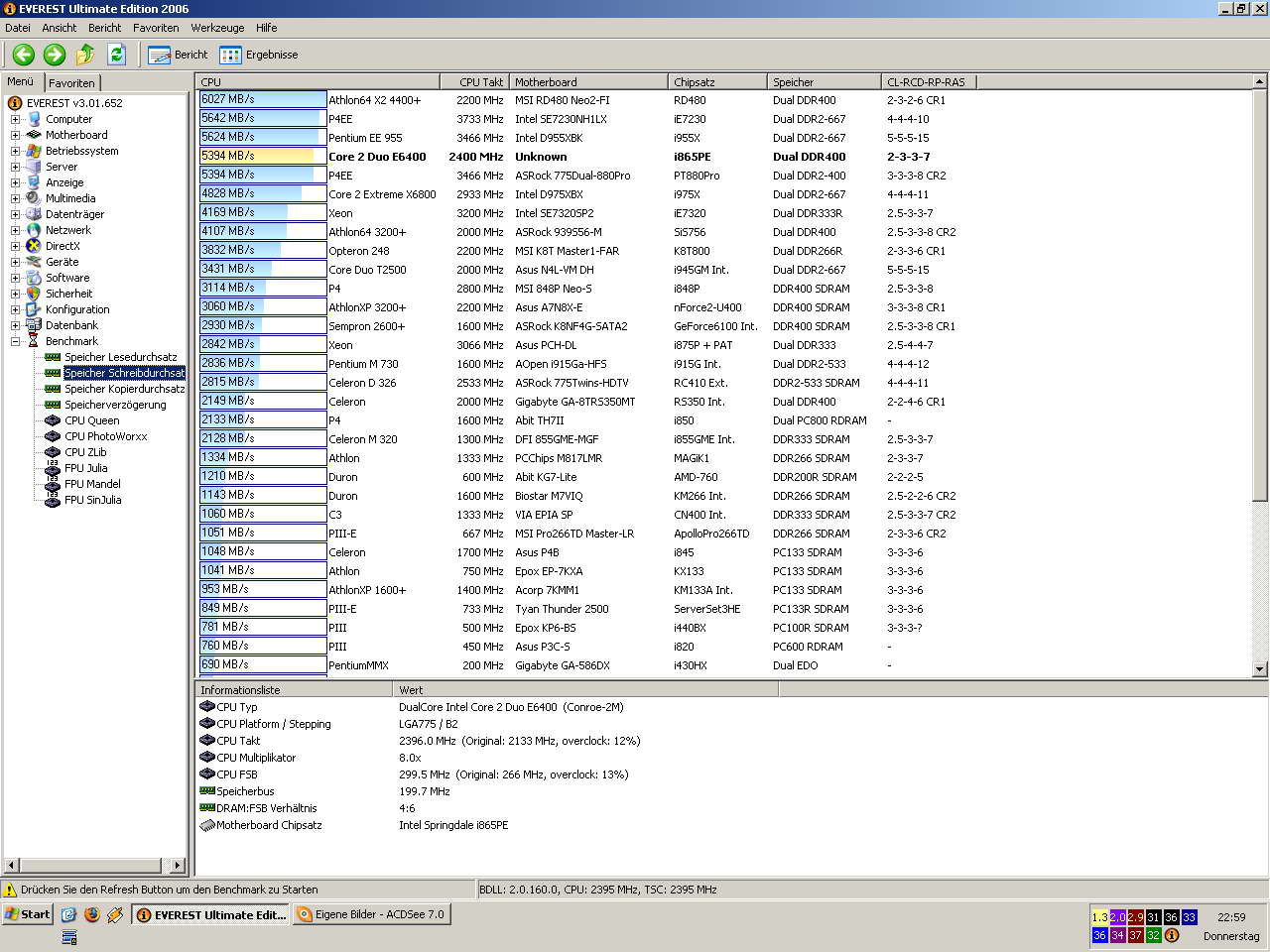This screenshot has height=952, width=1270.
Task: Click the DirectX X icon
Action: coord(34,246)
